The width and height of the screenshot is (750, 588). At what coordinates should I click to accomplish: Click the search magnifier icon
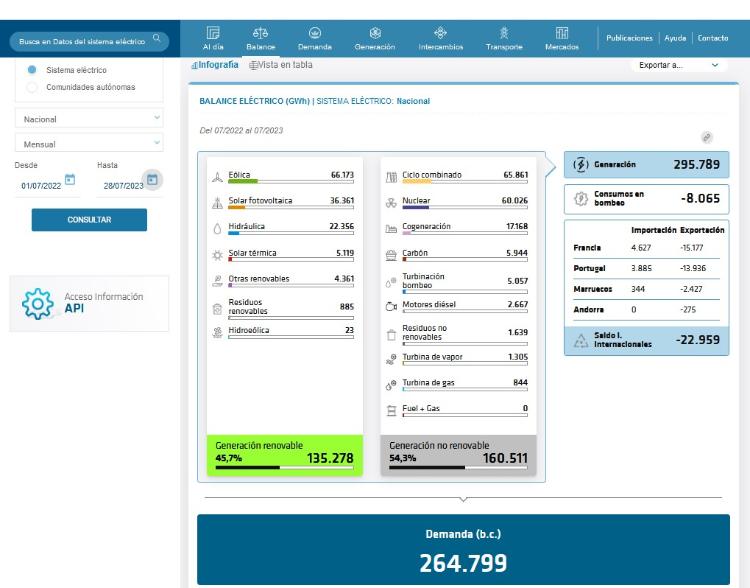coord(156,40)
